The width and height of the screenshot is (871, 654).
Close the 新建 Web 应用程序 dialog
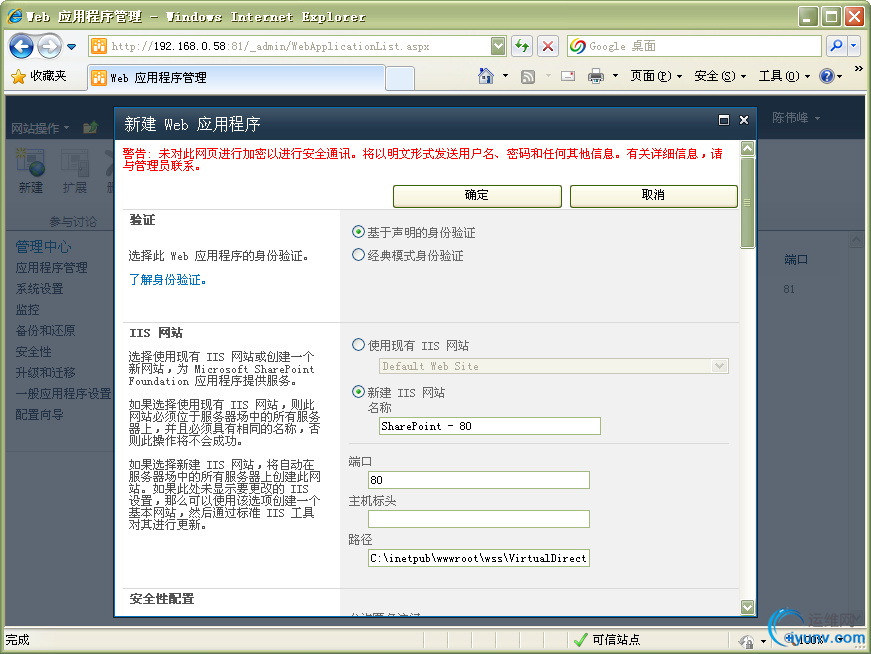click(744, 120)
